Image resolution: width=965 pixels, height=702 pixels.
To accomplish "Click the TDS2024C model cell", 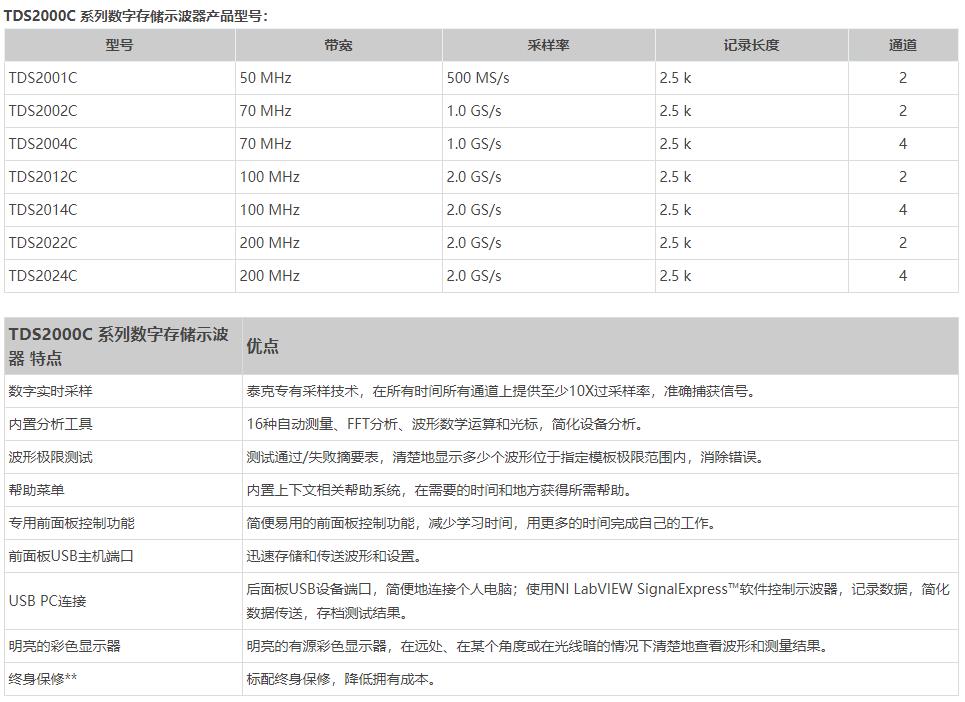I will pyautogui.click(x=43, y=276).
